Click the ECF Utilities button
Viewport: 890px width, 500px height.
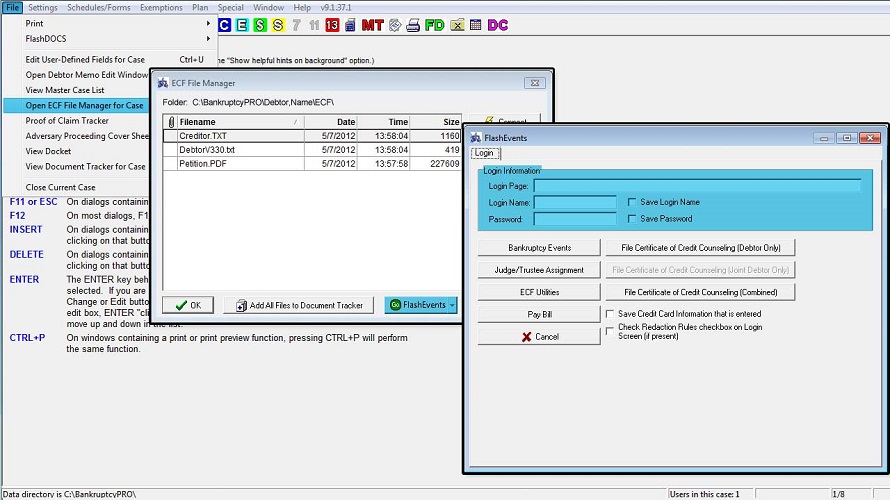click(x=539, y=292)
